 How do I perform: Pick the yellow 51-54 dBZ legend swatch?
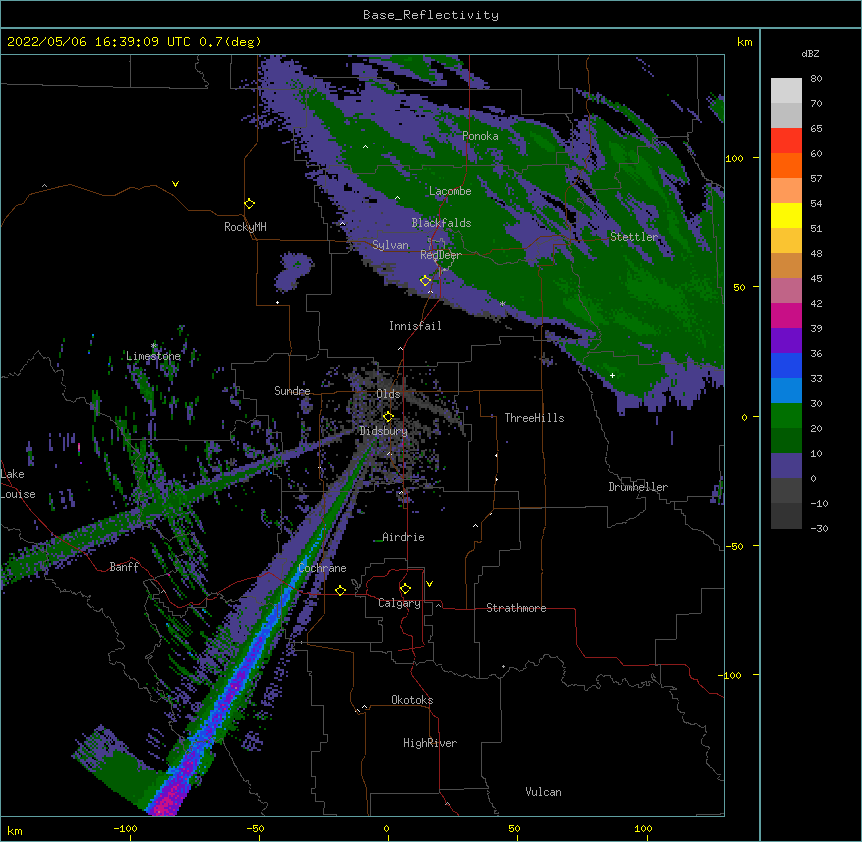pos(786,216)
